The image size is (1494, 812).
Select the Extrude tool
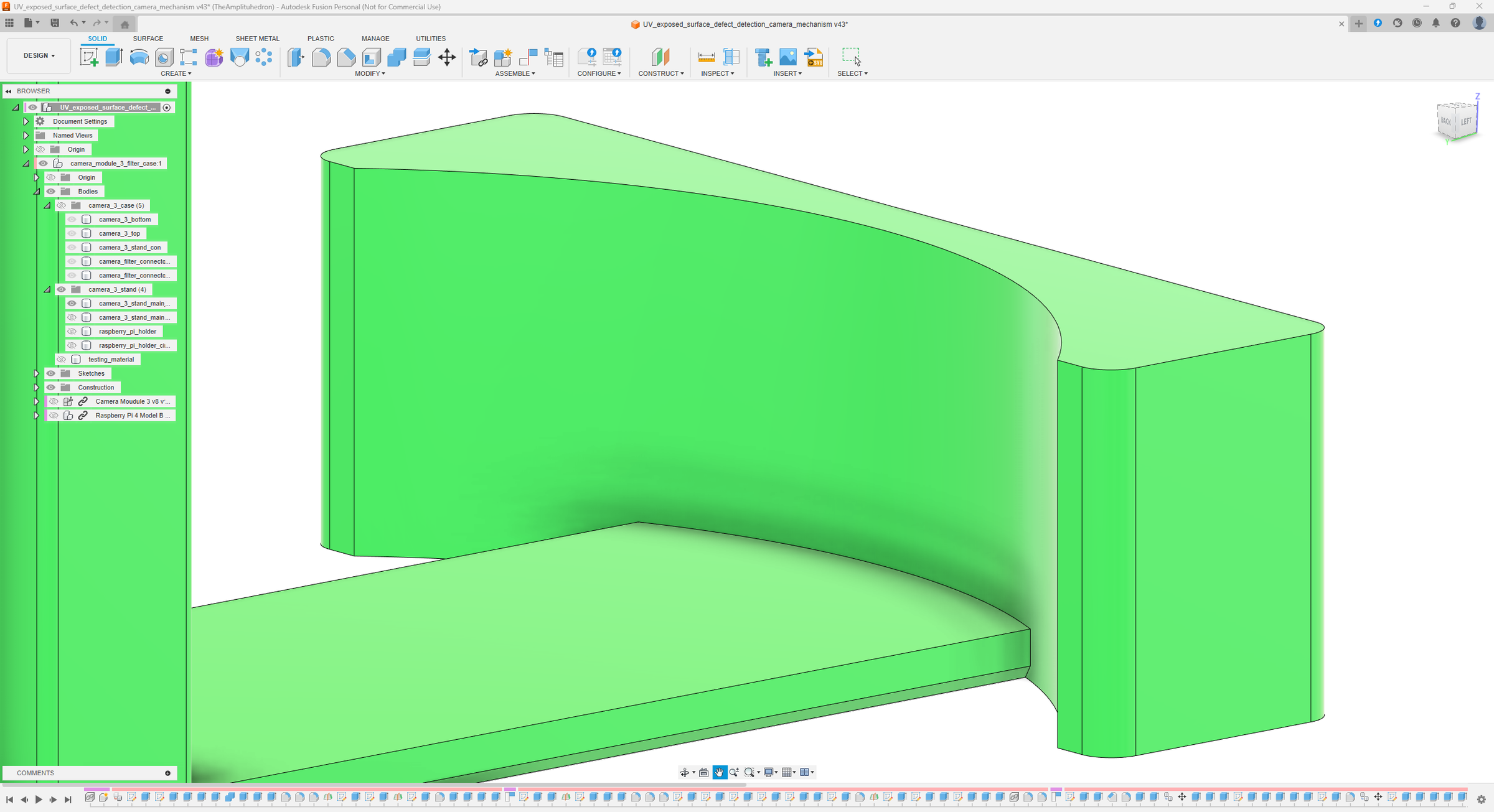tap(114, 57)
